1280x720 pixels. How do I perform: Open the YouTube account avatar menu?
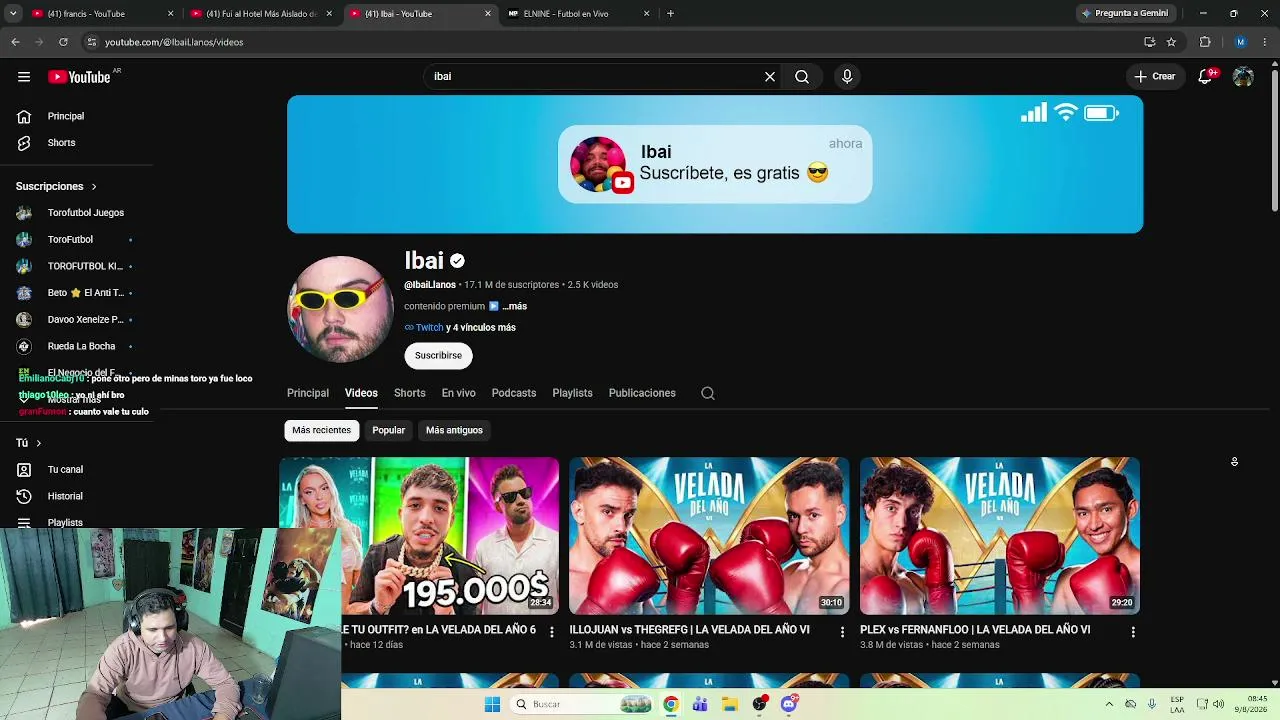click(x=1243, y=77)
